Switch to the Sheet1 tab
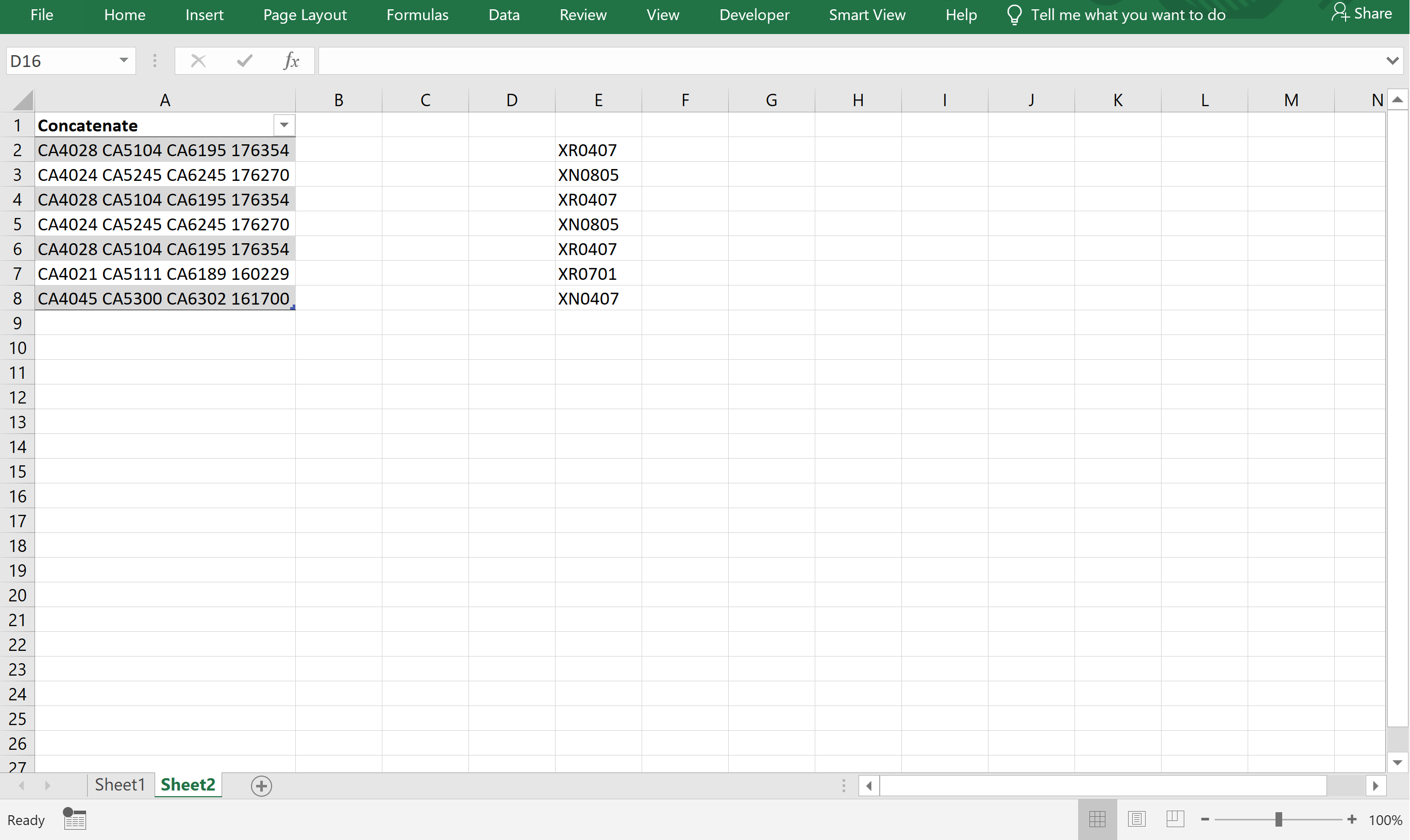This screenshot has width=1410, height=840. point(120,784)
